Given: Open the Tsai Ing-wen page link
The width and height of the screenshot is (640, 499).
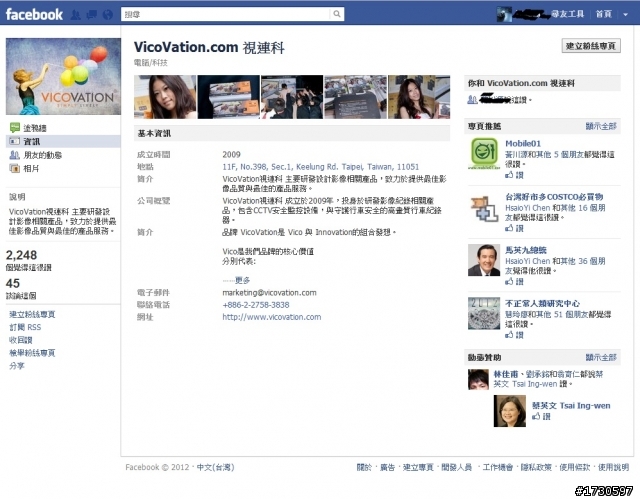Looking at the screenshot, I should click(571, 406).
